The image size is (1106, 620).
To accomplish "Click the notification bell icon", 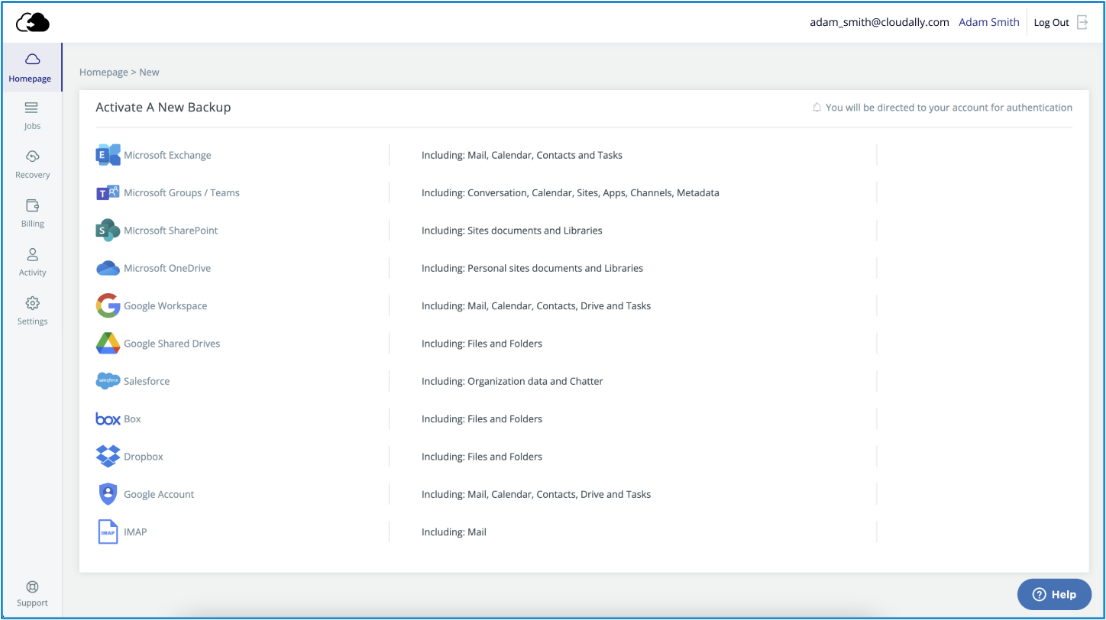I will pyautogui.click(x=816, y=107).
